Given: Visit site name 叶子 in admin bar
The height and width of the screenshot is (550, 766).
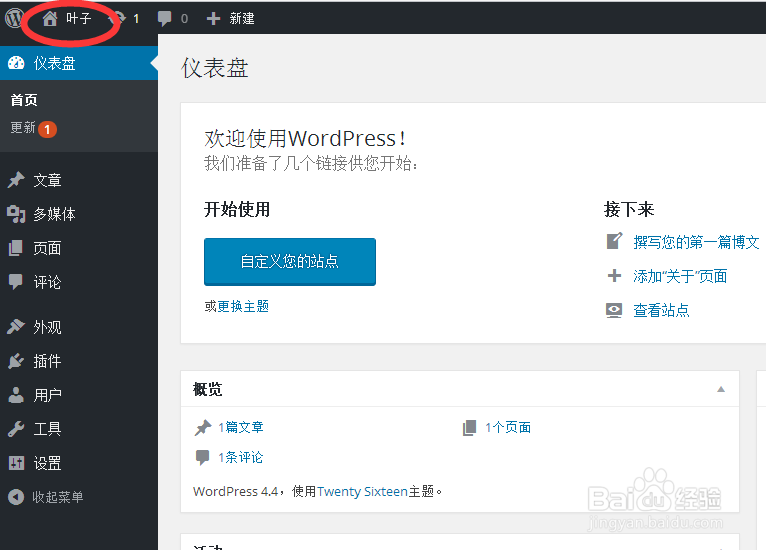Looking at the screenshot, I should [79, 19].
